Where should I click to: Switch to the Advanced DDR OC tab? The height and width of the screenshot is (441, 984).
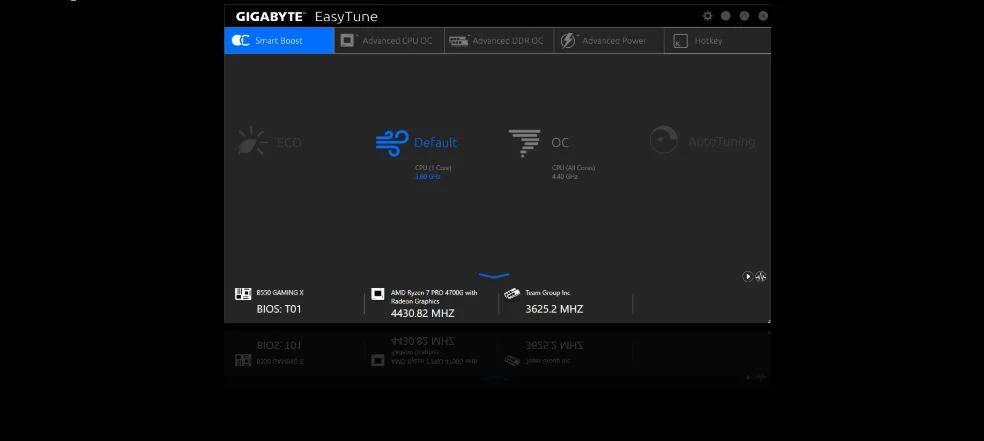[499, 41]
